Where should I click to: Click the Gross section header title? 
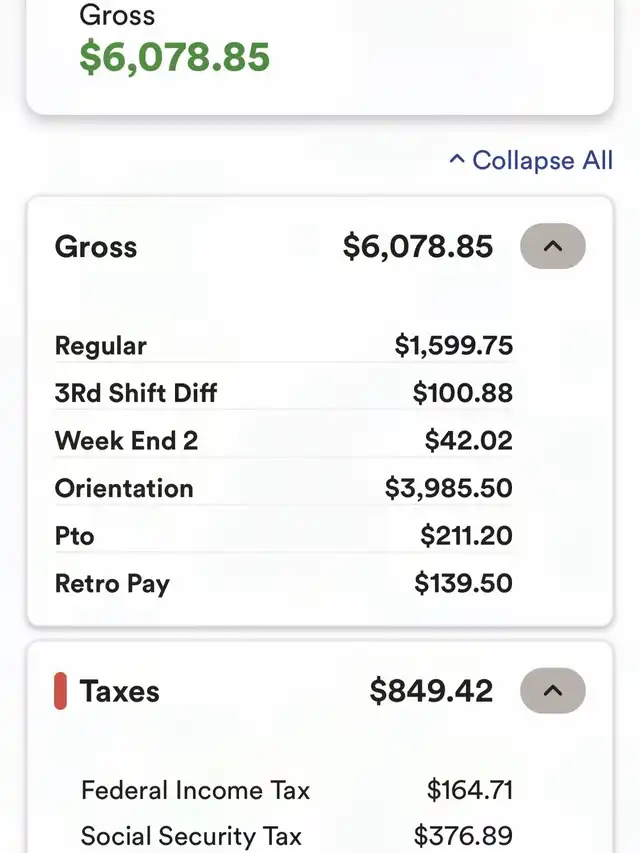click(96, 247)
